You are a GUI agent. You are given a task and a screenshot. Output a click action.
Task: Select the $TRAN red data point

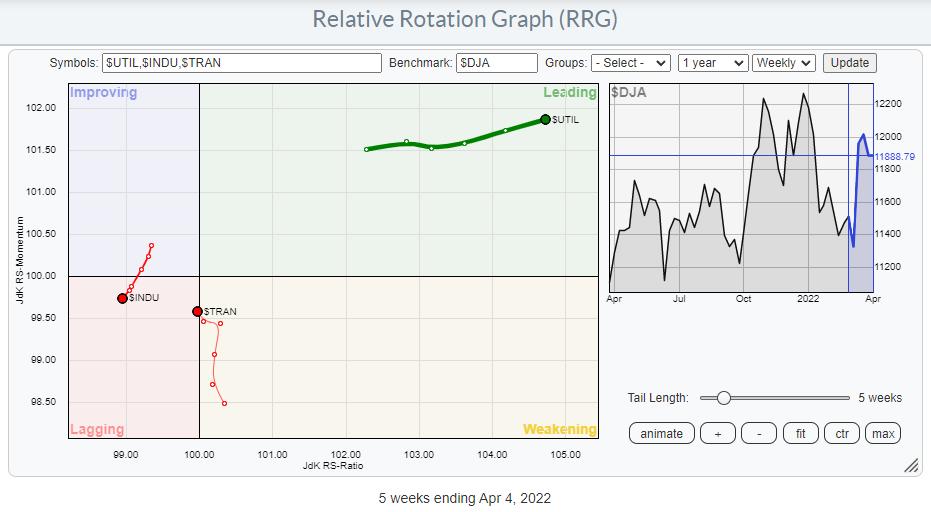pos(197,312)
